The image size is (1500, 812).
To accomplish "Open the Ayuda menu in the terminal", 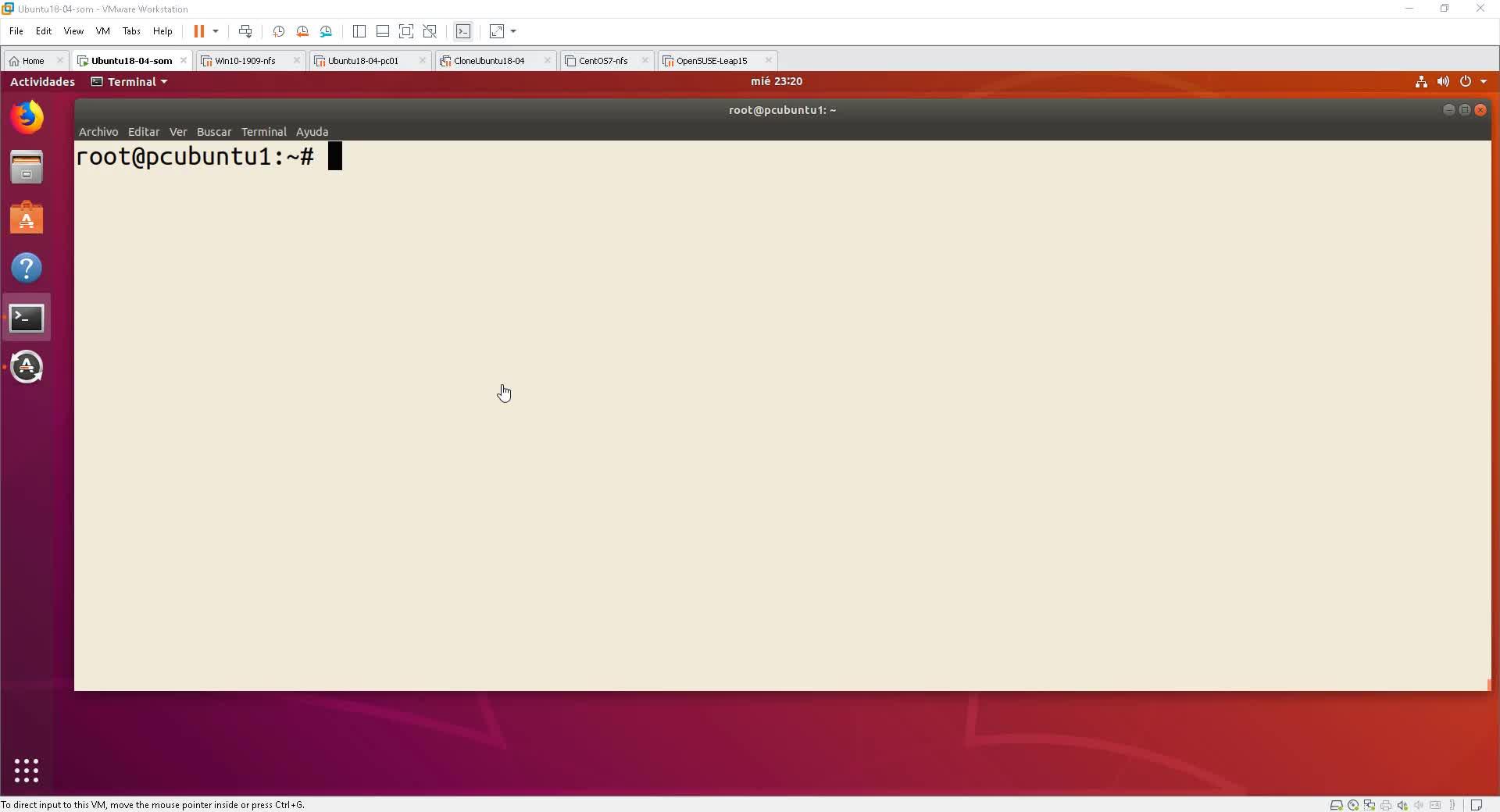I will coord(312,132).
